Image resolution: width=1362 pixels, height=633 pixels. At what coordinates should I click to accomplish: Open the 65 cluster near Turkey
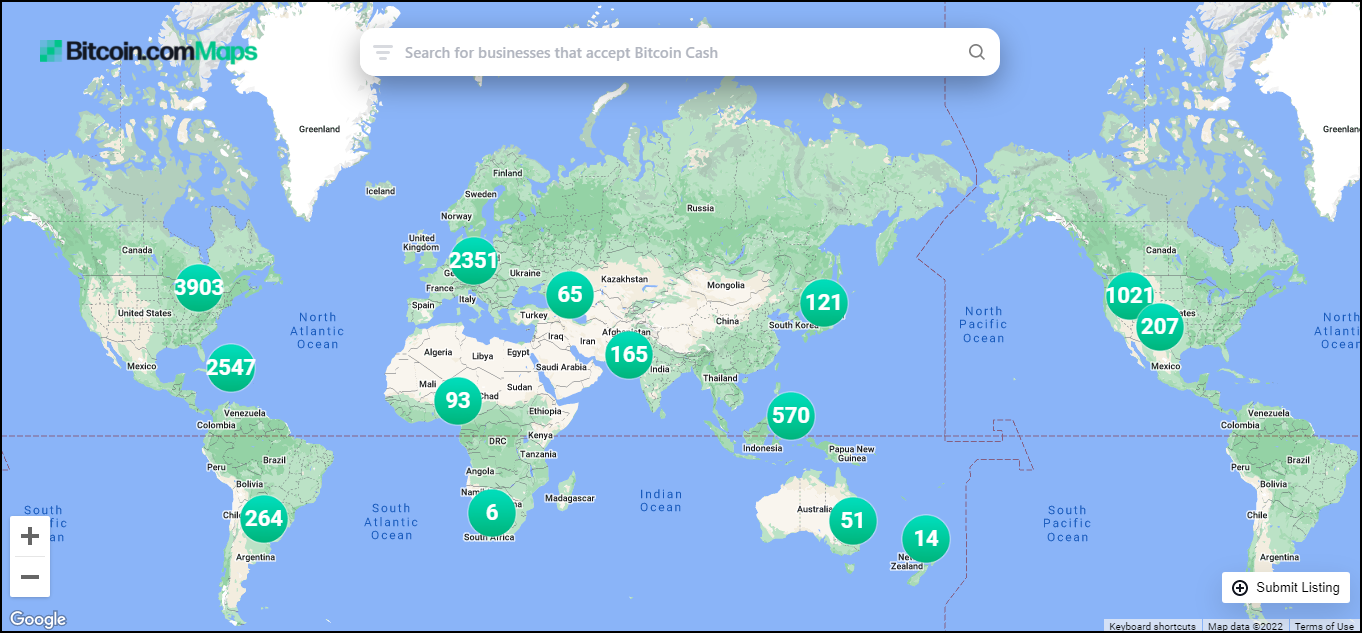coord(570,294)
